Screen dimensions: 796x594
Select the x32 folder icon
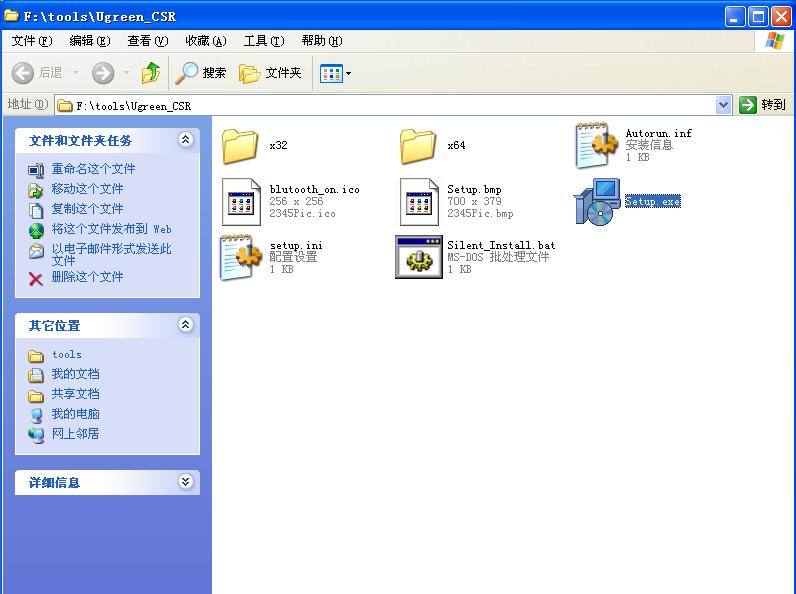point(240,146)
